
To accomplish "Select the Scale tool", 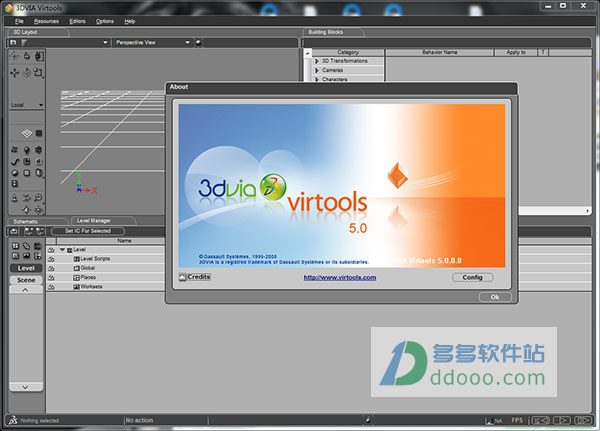I will (38, 72).
